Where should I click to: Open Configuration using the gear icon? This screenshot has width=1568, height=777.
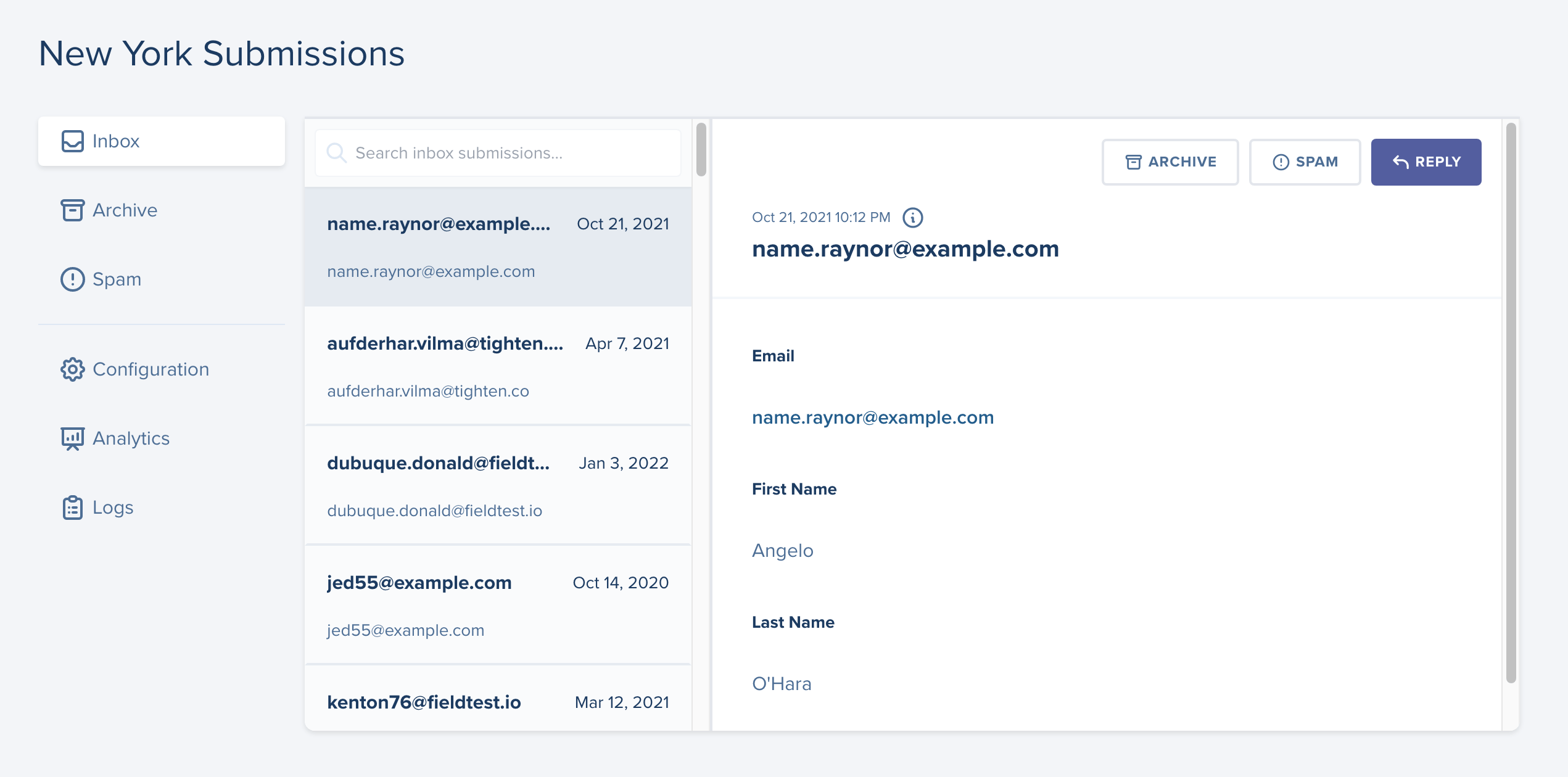pyautogui.click(x=72, y=369)
